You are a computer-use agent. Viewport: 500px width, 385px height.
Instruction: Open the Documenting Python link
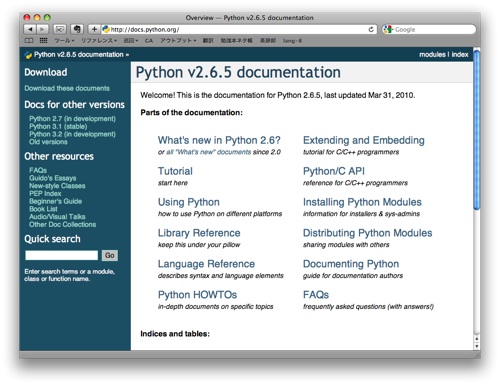pyautogui.click(x=351, y=264)
